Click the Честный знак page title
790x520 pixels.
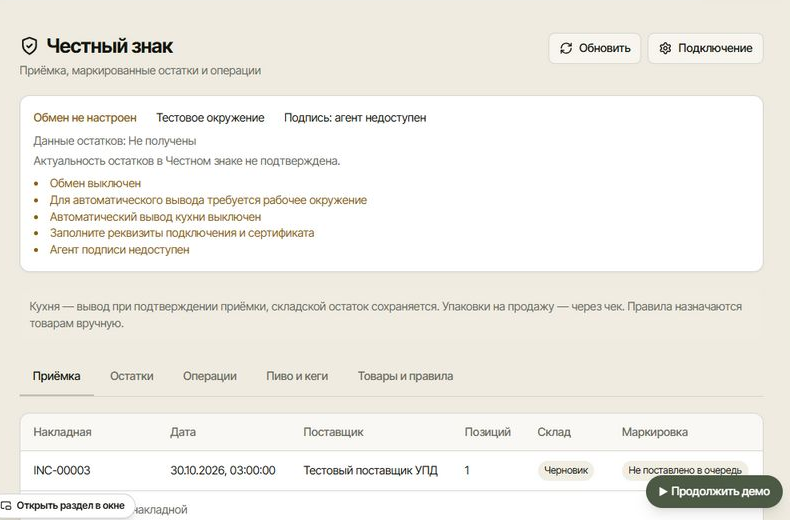pos(109,46)
